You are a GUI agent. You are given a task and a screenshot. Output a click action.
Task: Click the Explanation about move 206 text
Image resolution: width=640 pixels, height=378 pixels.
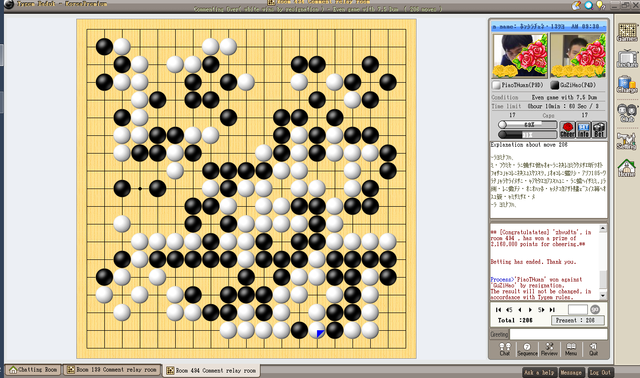pyautogui.click(x=529, y=145)
